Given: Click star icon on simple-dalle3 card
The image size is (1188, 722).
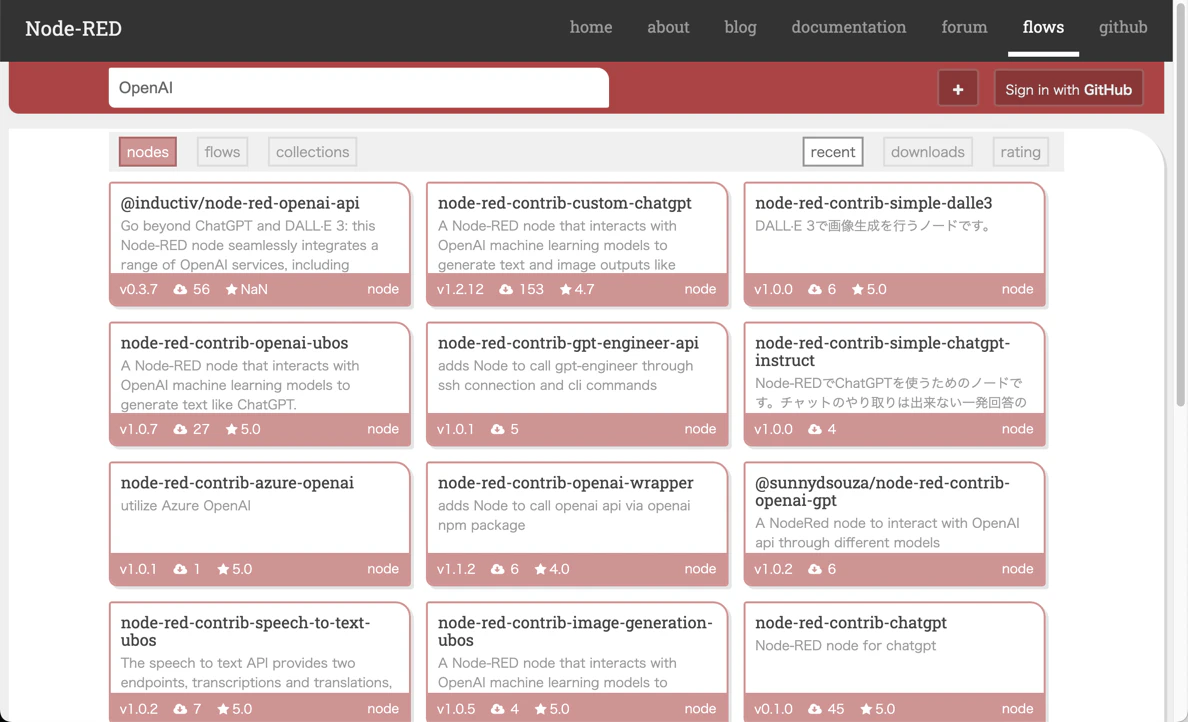Looking at the screenshot, I should 858,289.
